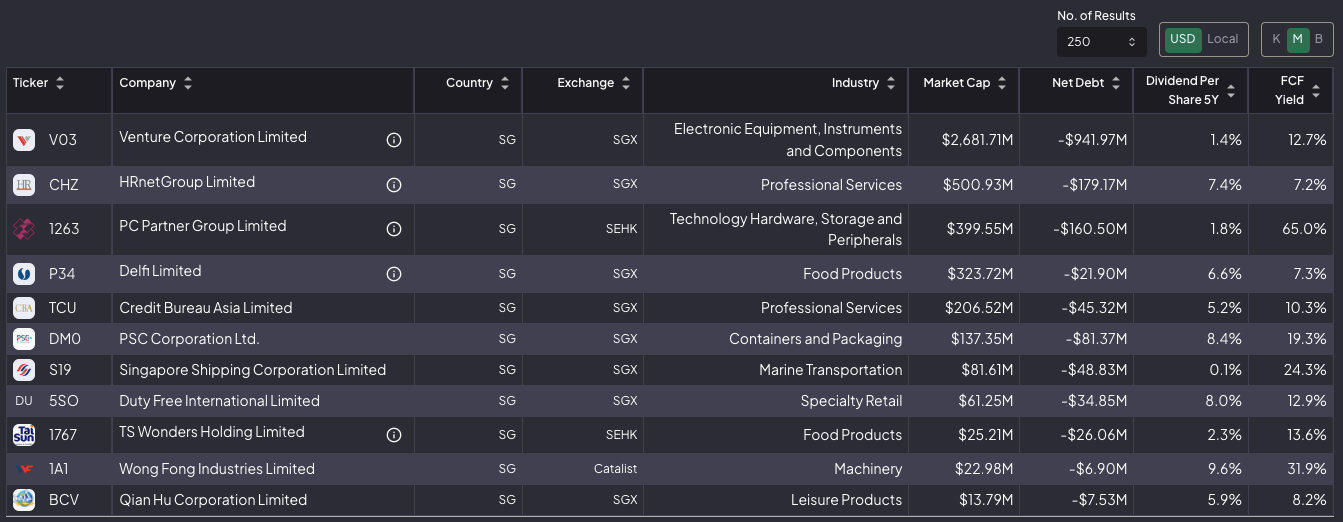
Task: Click Machinery industry cell
Action: click(x=868, y=469)
